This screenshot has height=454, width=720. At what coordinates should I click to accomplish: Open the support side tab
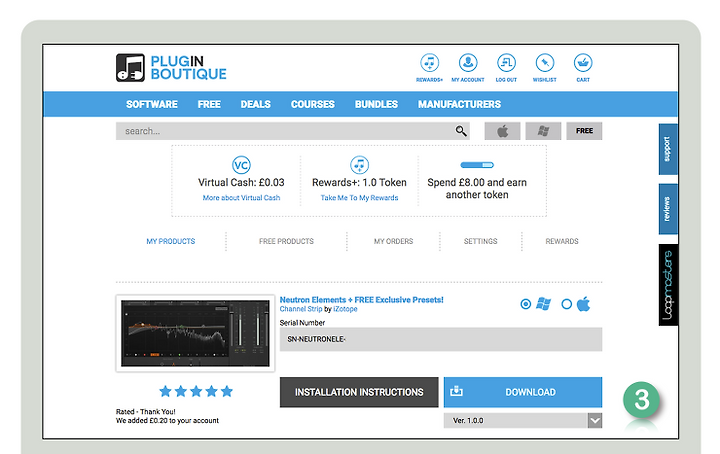[x=668, y=149]
